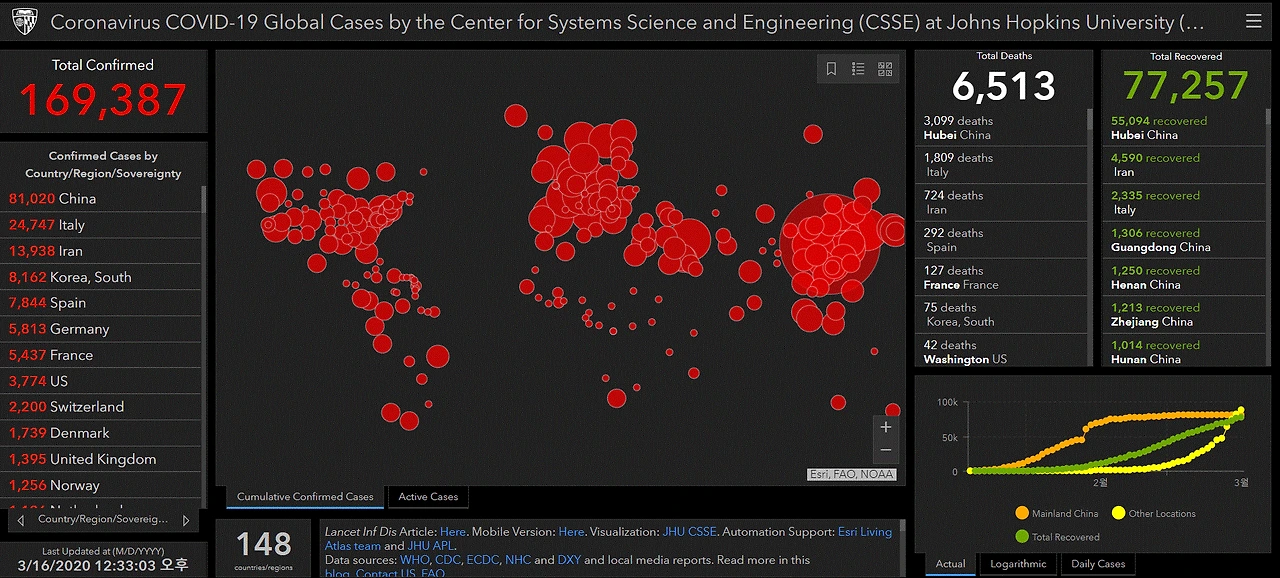Toggle Total Recovered legend swatch

pos(1021,536)
